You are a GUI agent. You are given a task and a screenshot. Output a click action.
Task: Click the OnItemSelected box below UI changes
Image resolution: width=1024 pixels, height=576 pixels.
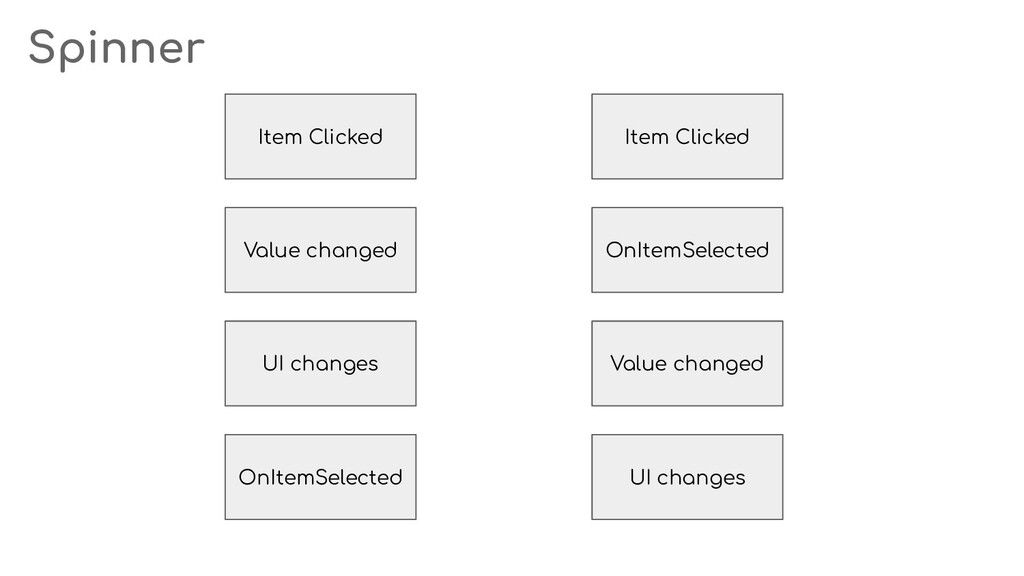(x=320, y=477)
